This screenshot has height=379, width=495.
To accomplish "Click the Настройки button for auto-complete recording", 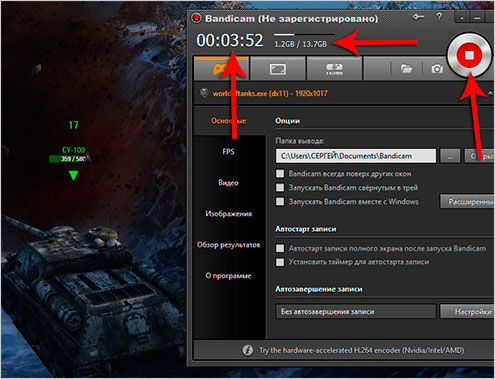I will [467, 312].
